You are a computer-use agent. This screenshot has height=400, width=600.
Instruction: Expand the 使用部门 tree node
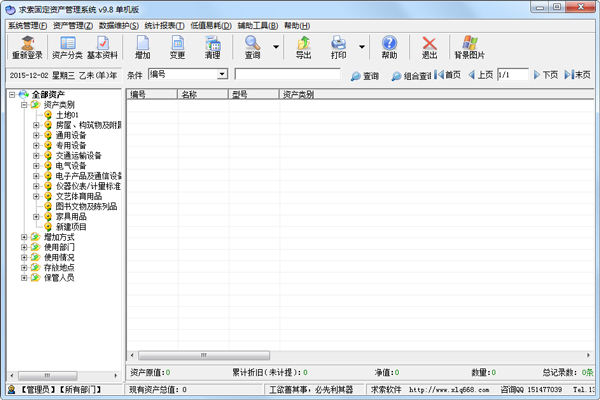coord(24,247)
